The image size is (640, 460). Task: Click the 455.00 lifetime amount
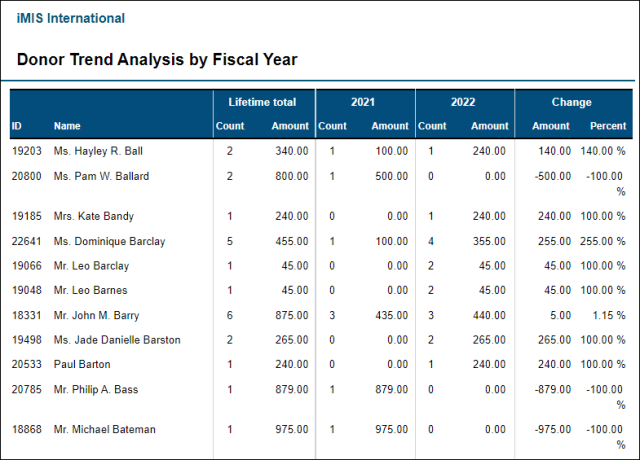pos(291,241)
